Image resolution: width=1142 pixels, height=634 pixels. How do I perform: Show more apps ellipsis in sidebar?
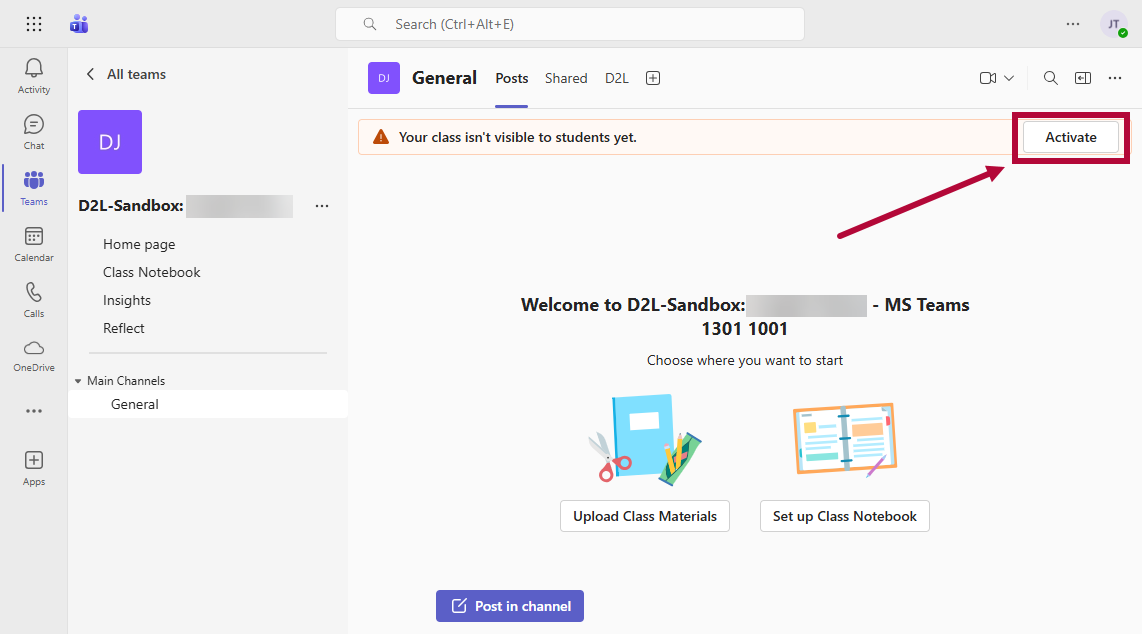coord(34,411)
